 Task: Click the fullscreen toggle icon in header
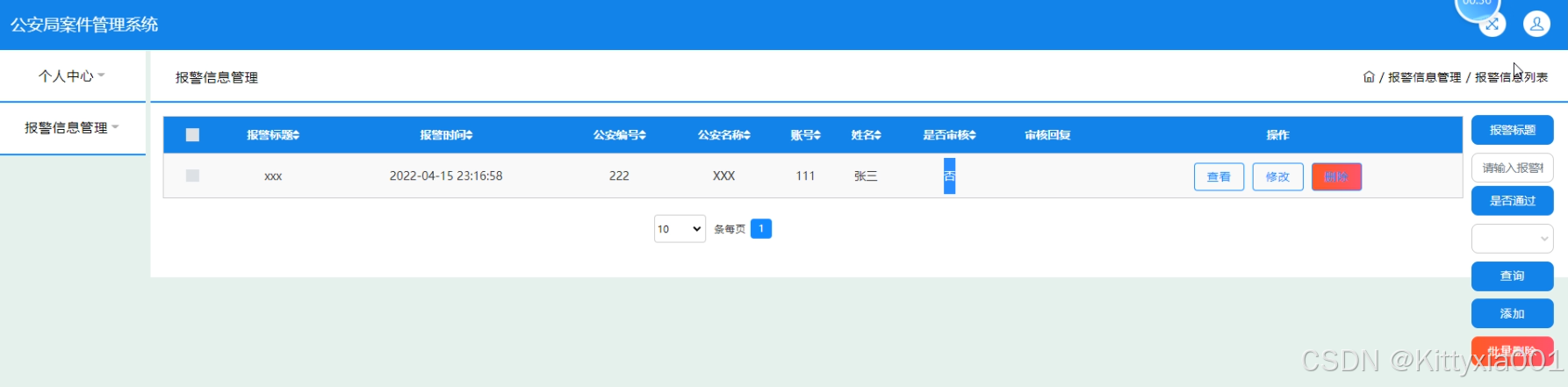(x=1492, y=25)
